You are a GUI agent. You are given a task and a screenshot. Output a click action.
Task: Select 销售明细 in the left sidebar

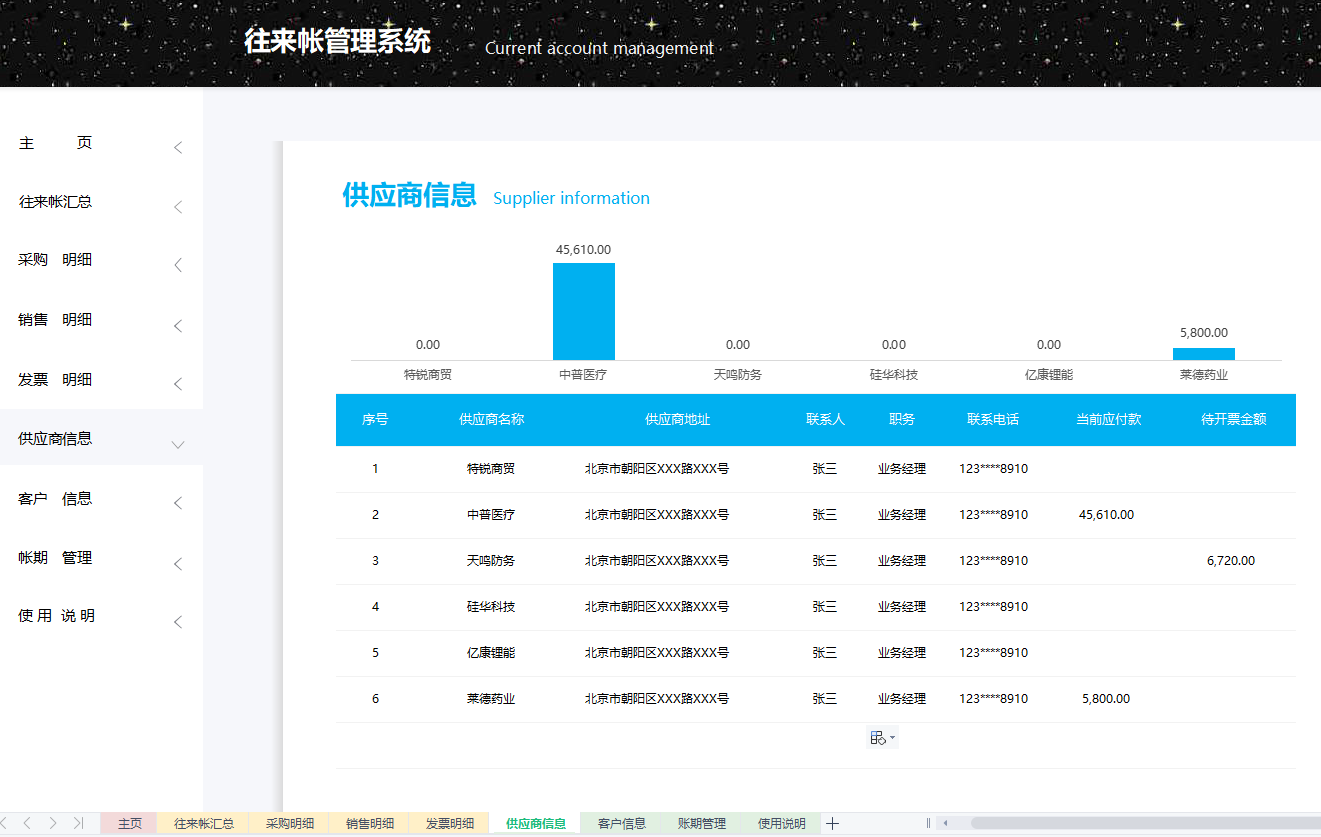tap(55, 319)
